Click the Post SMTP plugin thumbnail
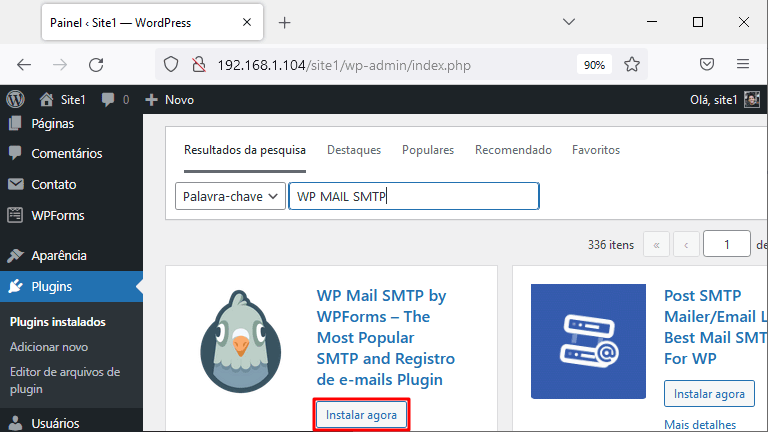 pyautogui.click(x=588, y=341)
